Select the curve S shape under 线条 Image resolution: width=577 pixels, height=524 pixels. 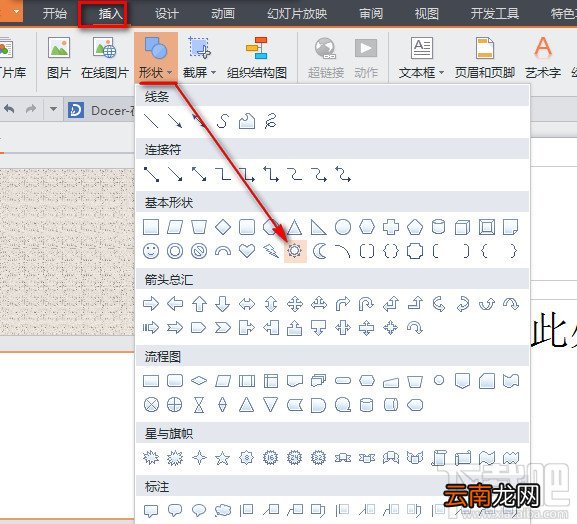click(223, 121)
